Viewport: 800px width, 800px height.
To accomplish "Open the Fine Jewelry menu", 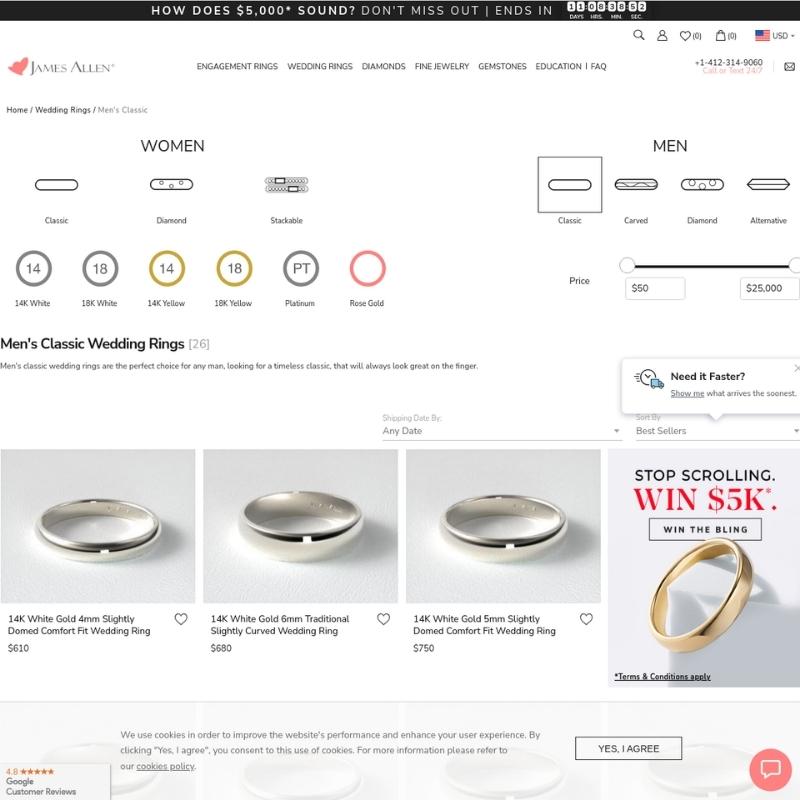I will point(442,66).
